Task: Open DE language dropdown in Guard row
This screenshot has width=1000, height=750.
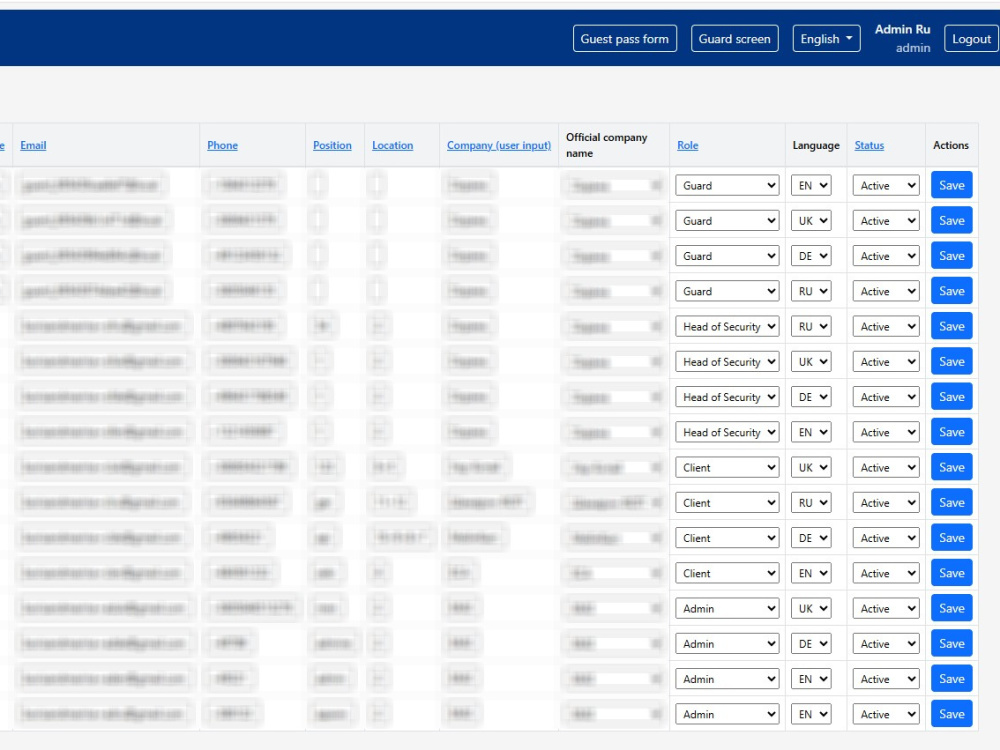Action: pos(811,256)
